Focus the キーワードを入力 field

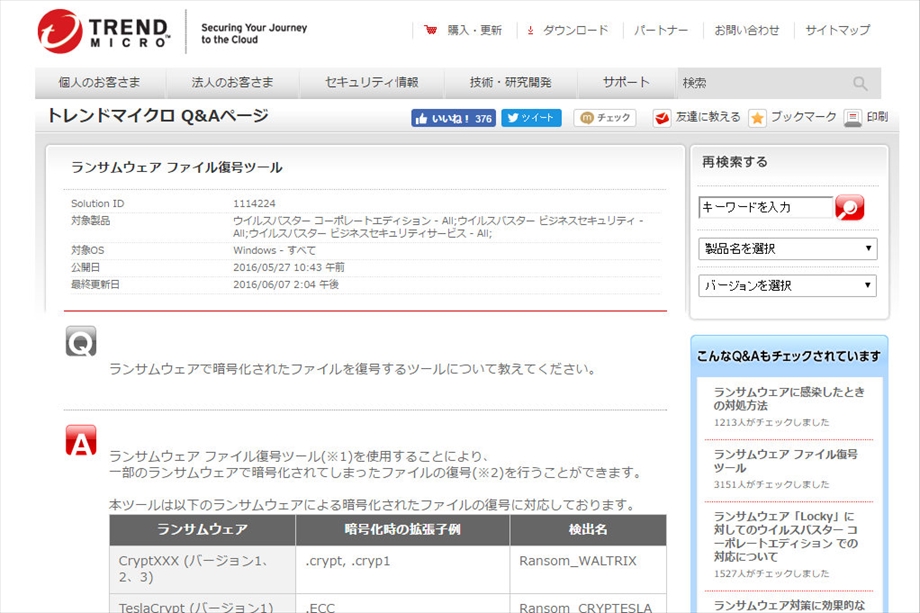point(766,207)
